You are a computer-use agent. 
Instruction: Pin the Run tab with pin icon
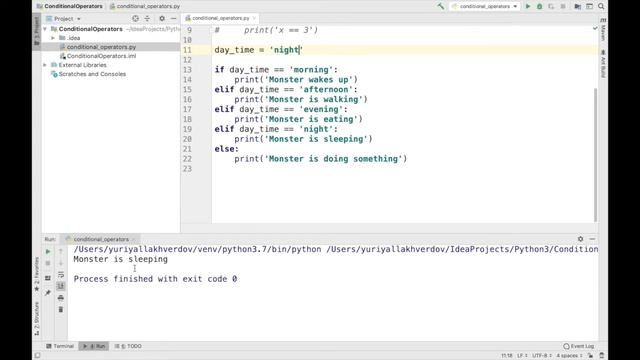[48, 292]
